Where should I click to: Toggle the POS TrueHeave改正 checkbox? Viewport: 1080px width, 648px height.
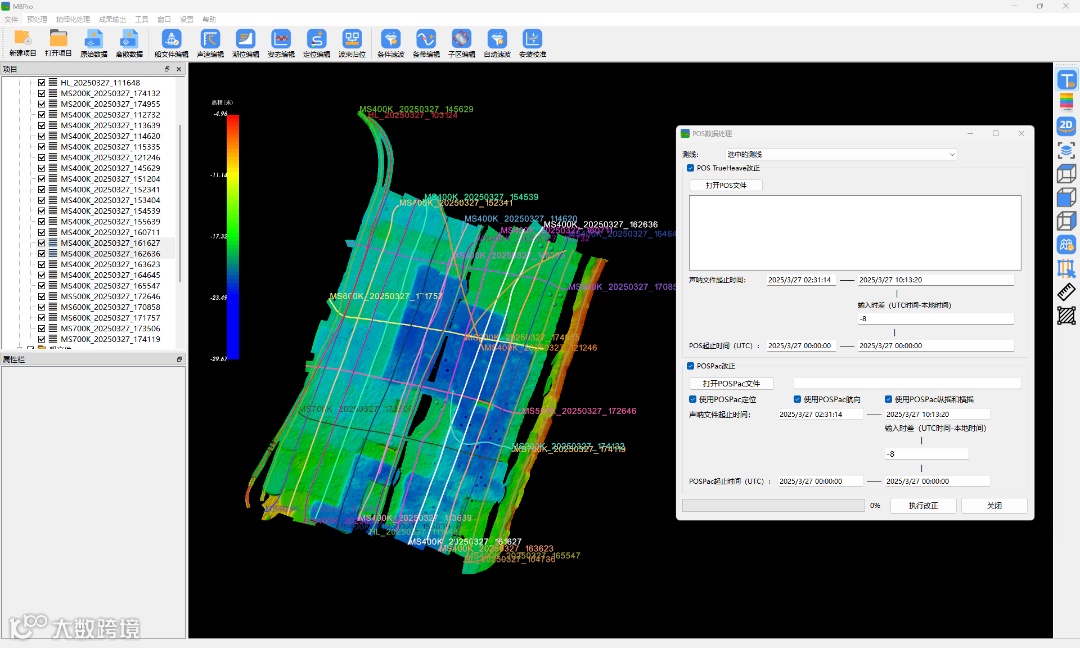click(690, 168)
